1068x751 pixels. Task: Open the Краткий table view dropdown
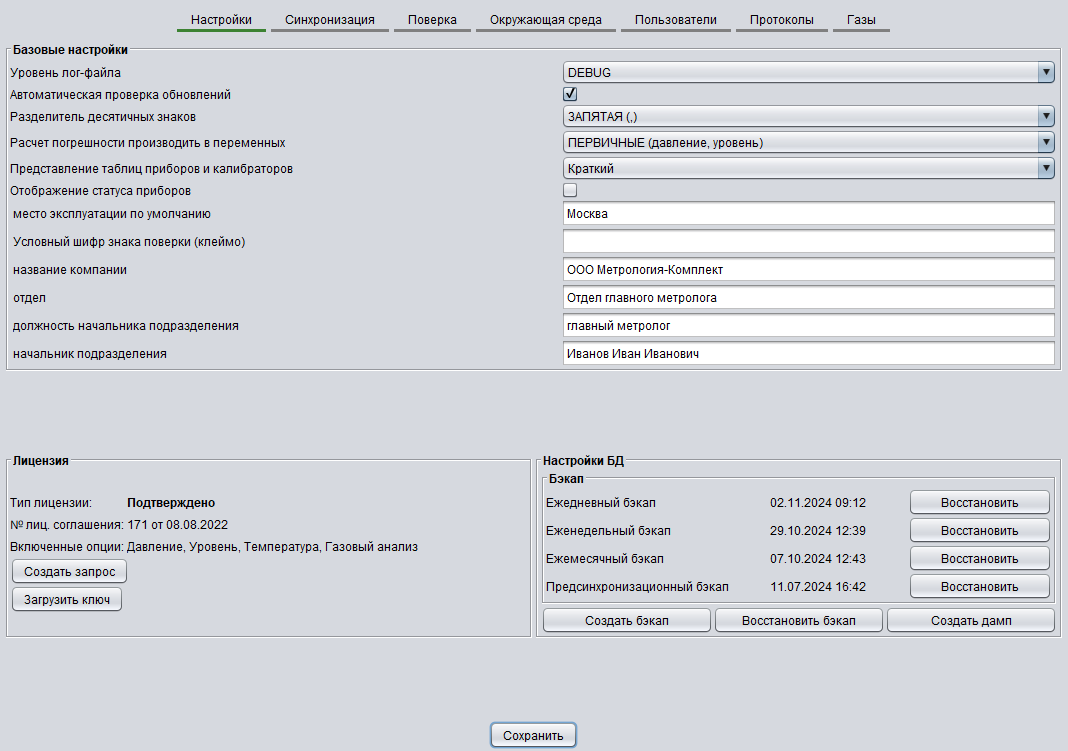[808, 169]
